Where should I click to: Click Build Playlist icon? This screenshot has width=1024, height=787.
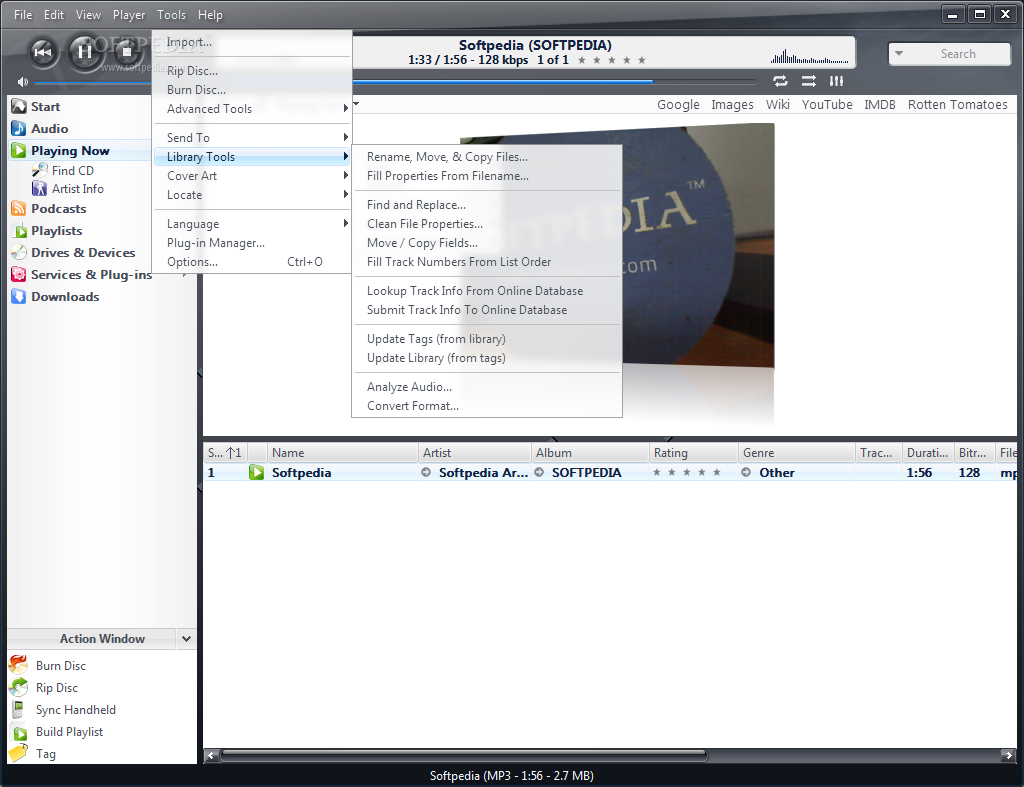20,733
